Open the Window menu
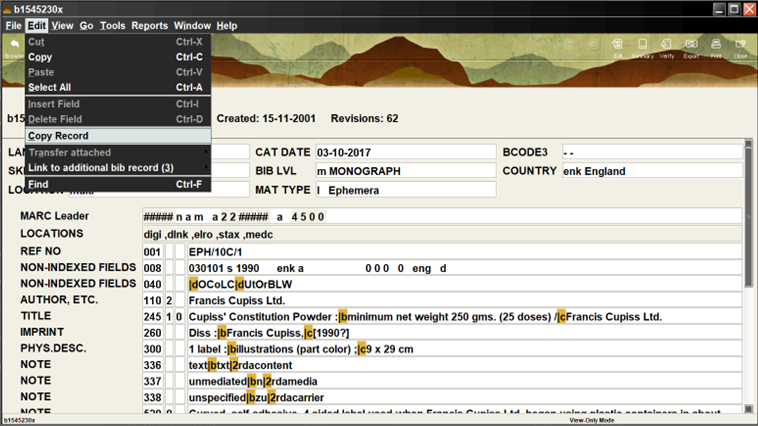 tap(192, 25)
